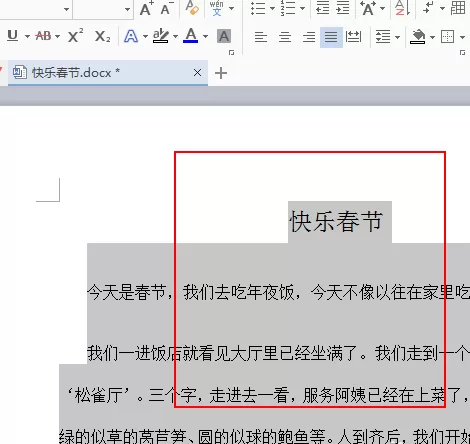Apply superscript formatting
The width and height of the screenshot is (470, 444).
click(75, 36)
